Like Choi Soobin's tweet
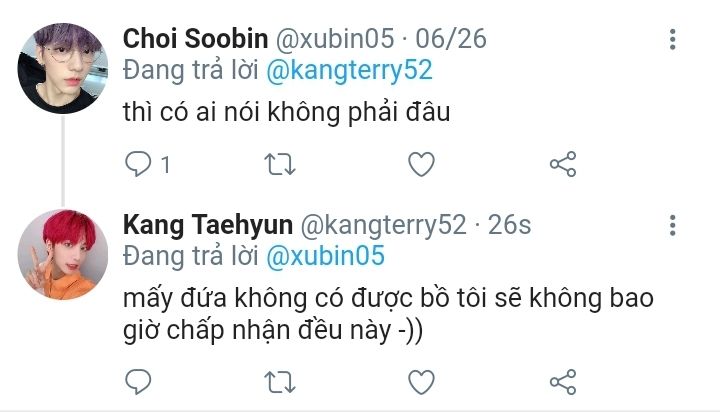Image resolution: width=720 pixels, height=412 pixels. coord(422,163)
